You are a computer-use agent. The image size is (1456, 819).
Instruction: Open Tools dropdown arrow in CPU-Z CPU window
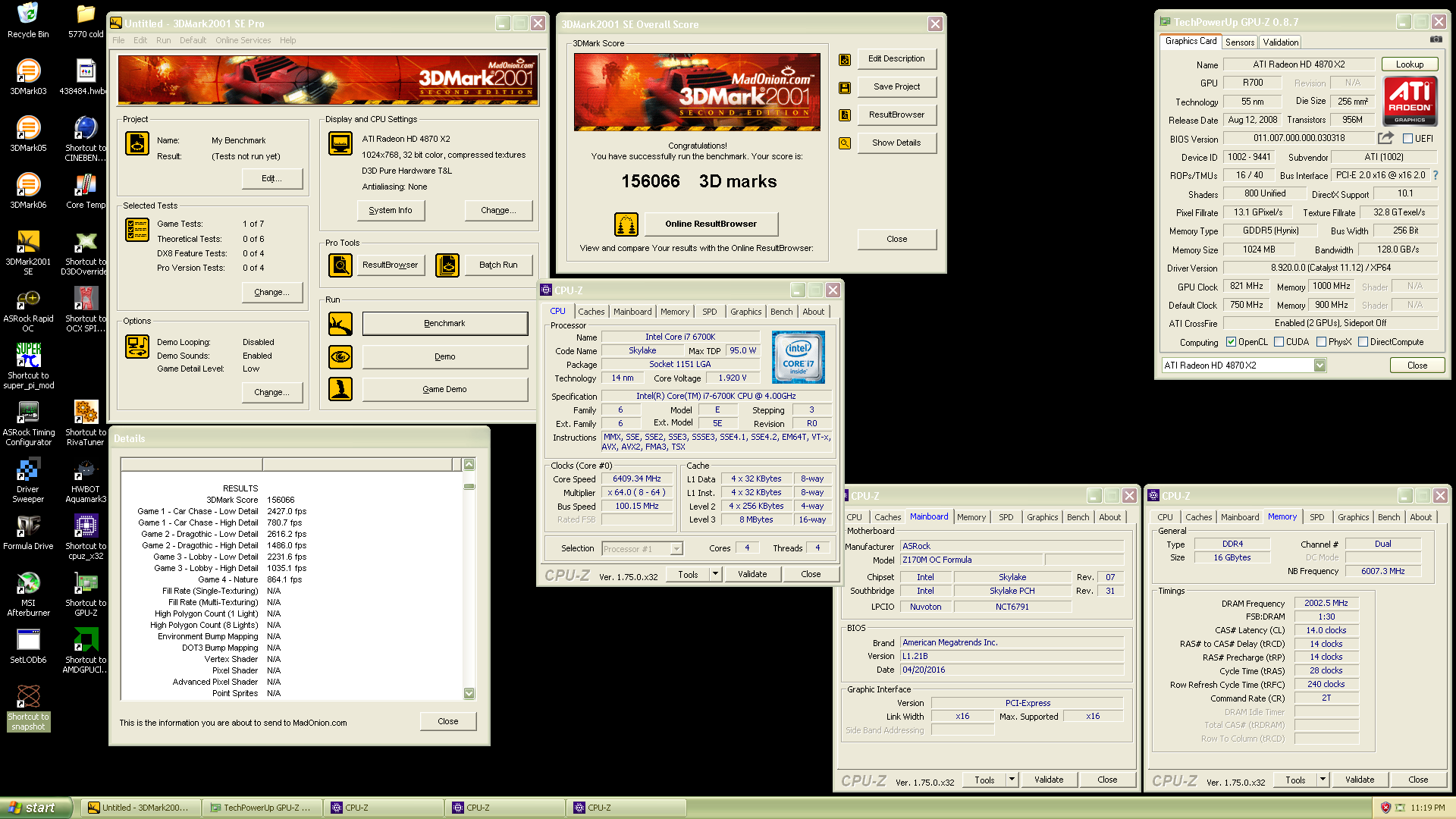click(715, 574)
